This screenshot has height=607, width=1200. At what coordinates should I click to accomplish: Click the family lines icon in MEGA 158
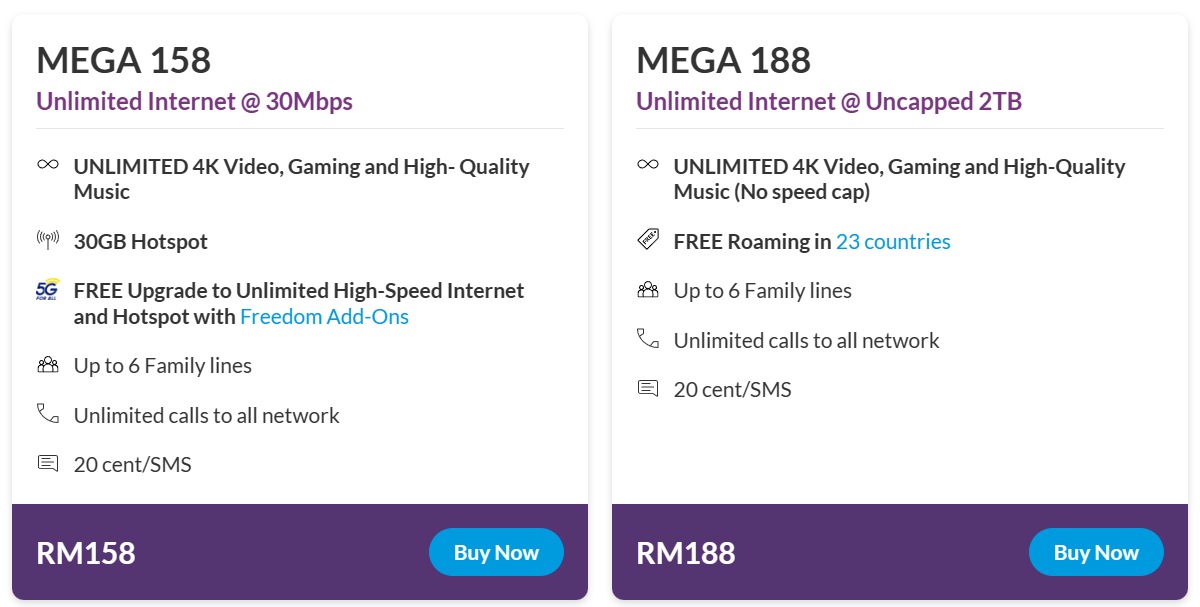point(48,364)
